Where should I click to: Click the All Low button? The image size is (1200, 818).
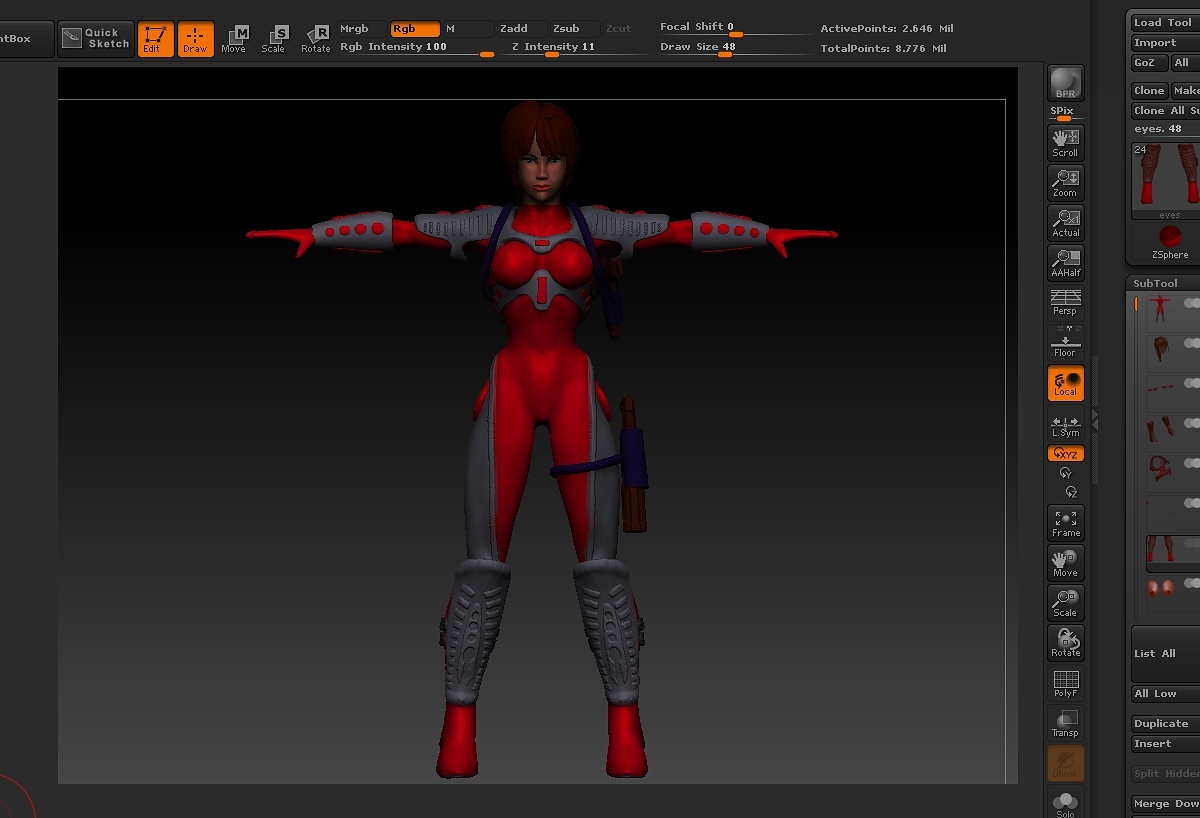1165,693
